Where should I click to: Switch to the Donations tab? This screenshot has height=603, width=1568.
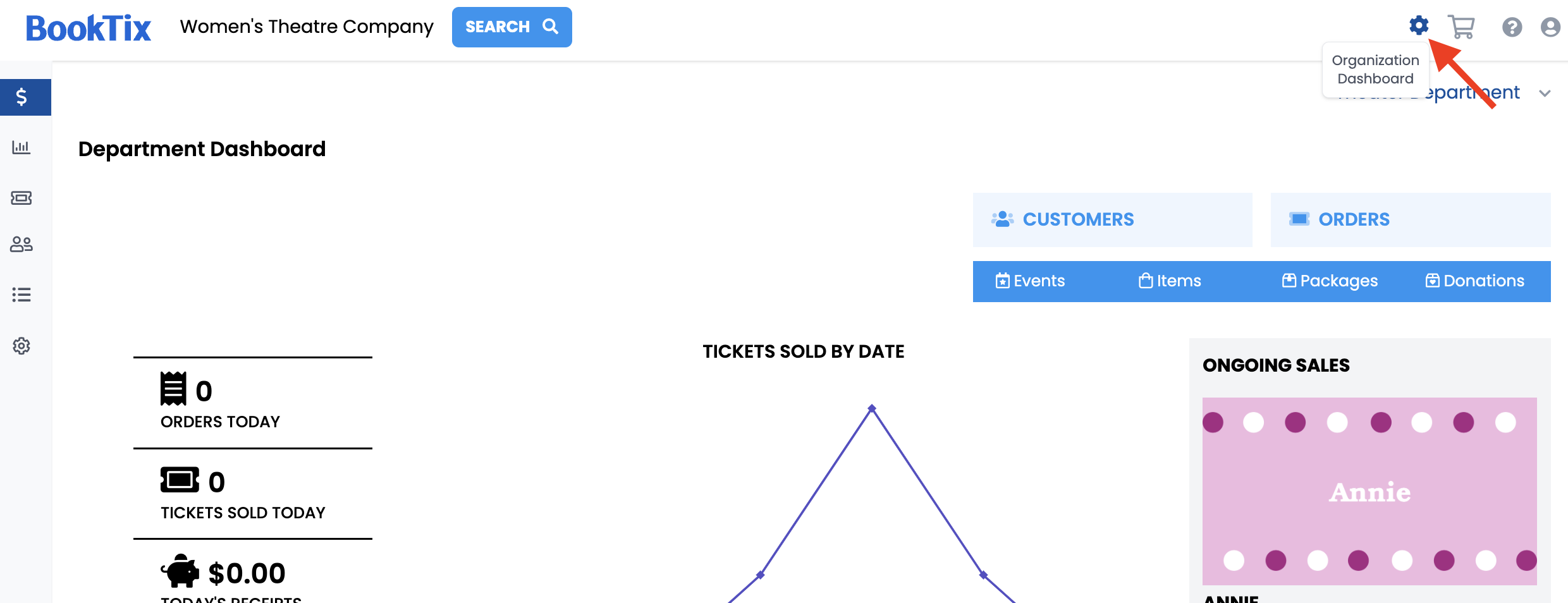[1474, 281]
